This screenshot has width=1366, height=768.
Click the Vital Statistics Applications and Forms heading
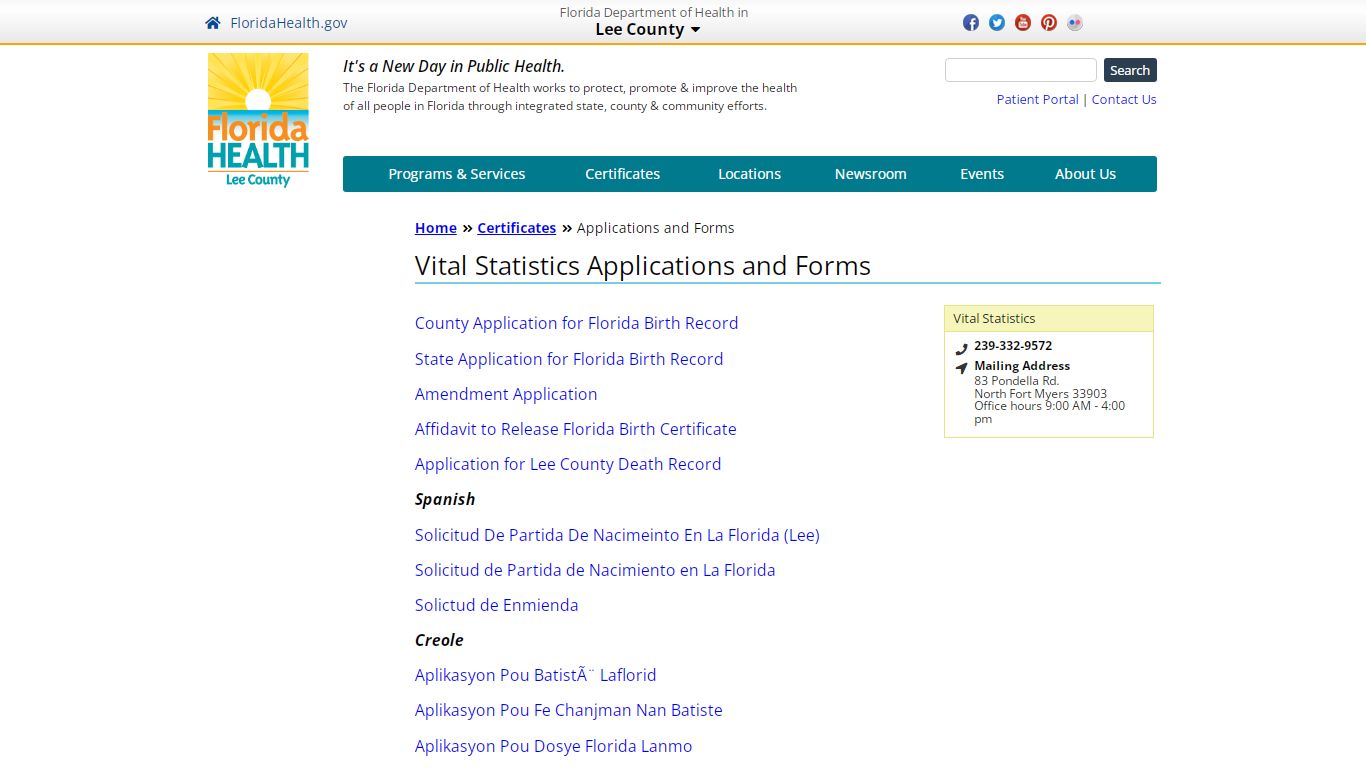click(x=643, y=266)
